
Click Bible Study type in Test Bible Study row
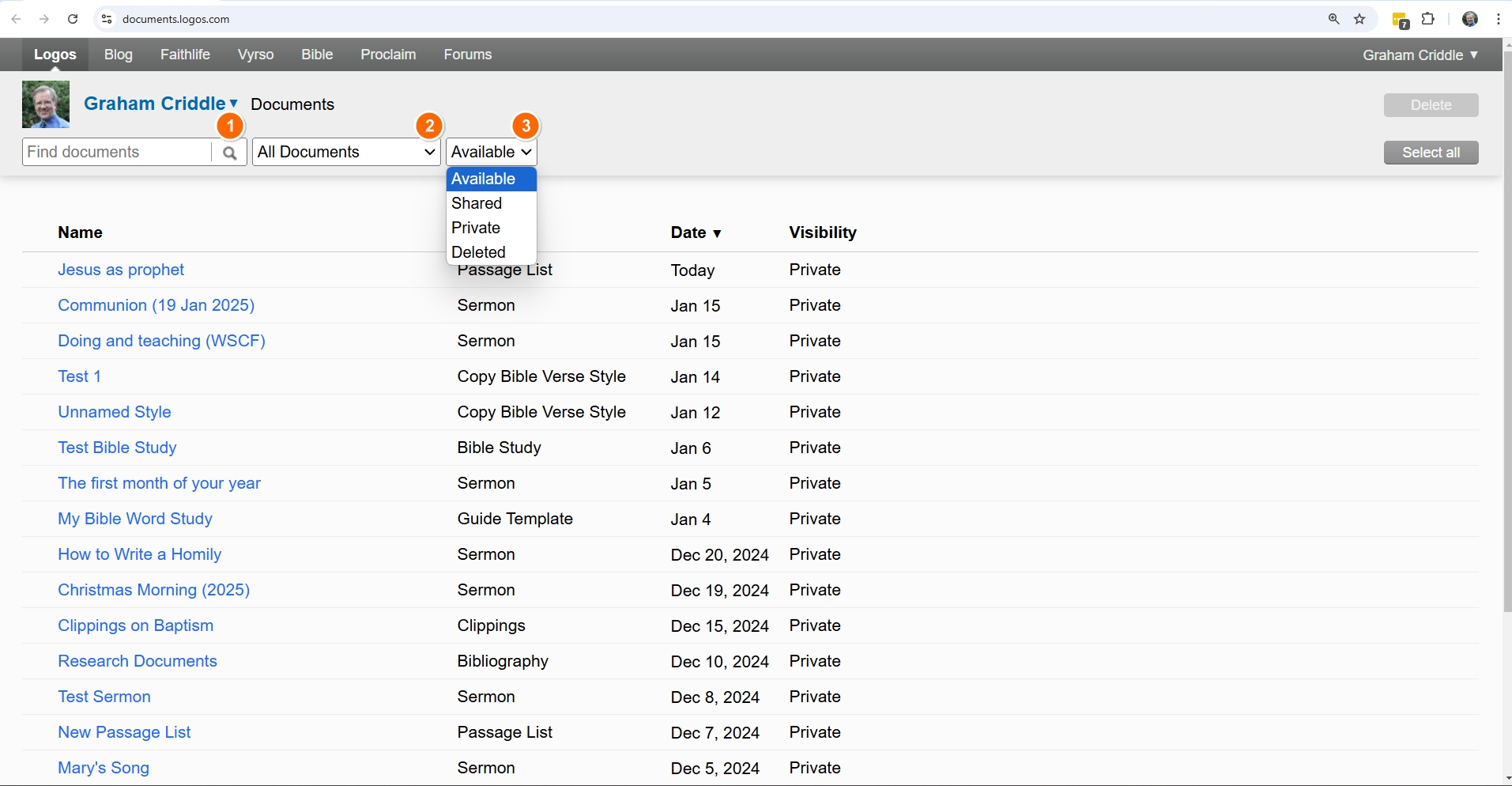click(x=500, y=448)
